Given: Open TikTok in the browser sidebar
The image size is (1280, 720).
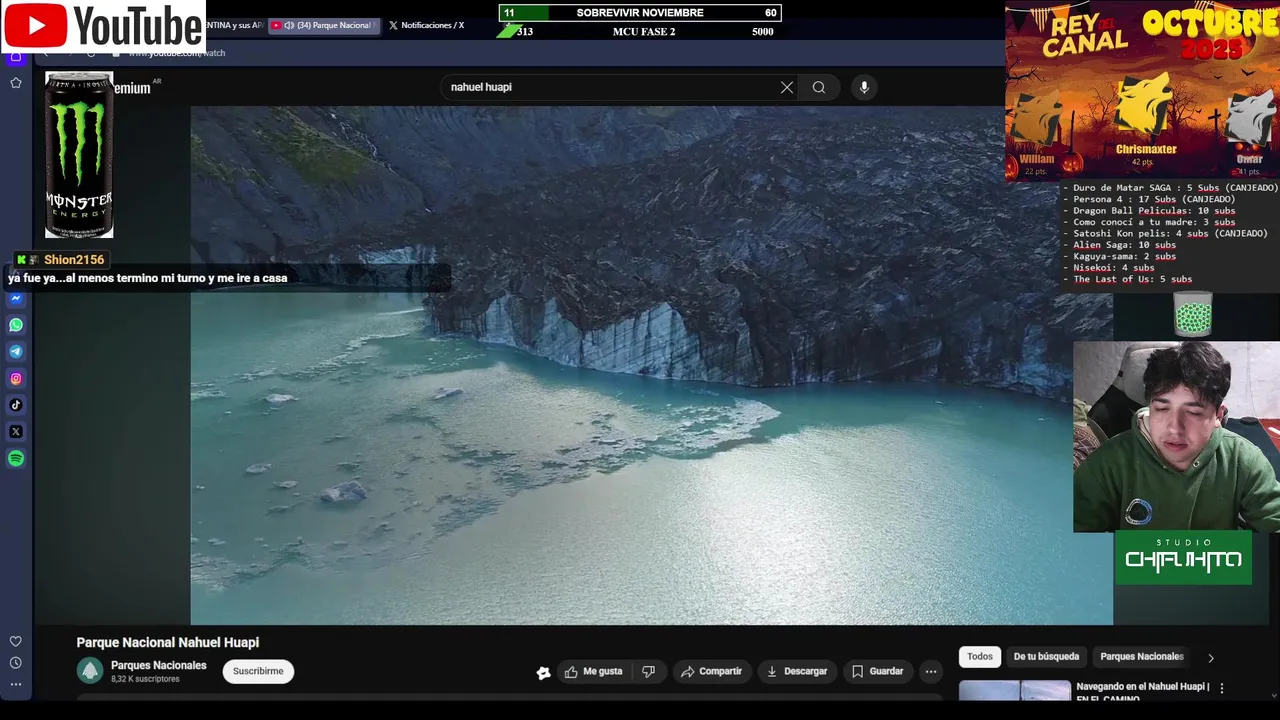Looking at the screenshot, I should [16, 405].
